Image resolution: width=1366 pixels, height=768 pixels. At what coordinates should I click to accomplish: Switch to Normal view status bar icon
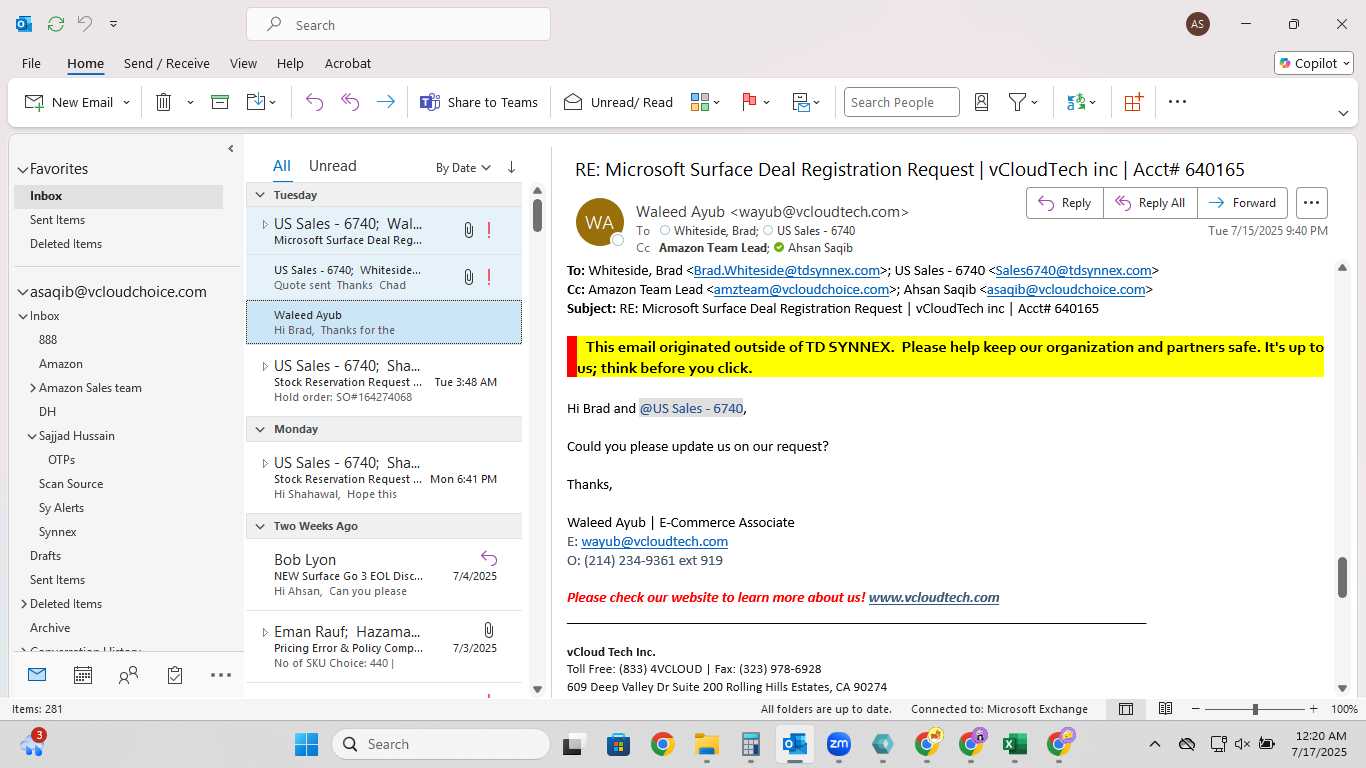[1126, 709]
